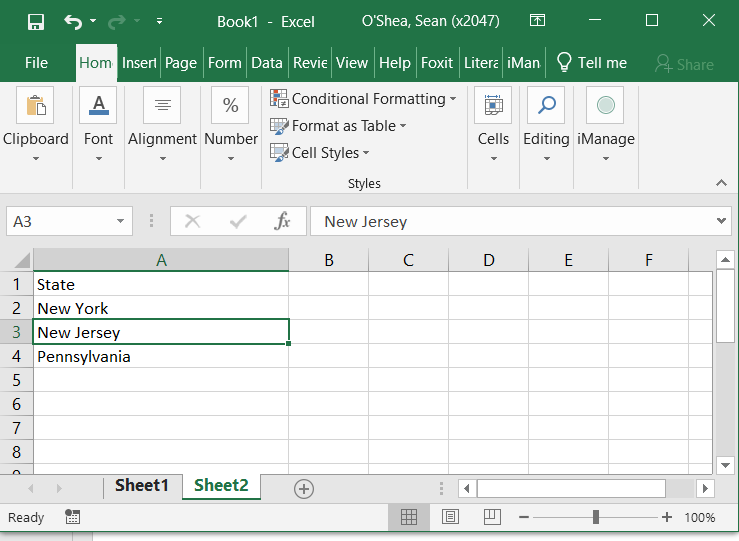739x541 pixels.
Task: Click the Undo arrow icon
Action: coord(73,21)
